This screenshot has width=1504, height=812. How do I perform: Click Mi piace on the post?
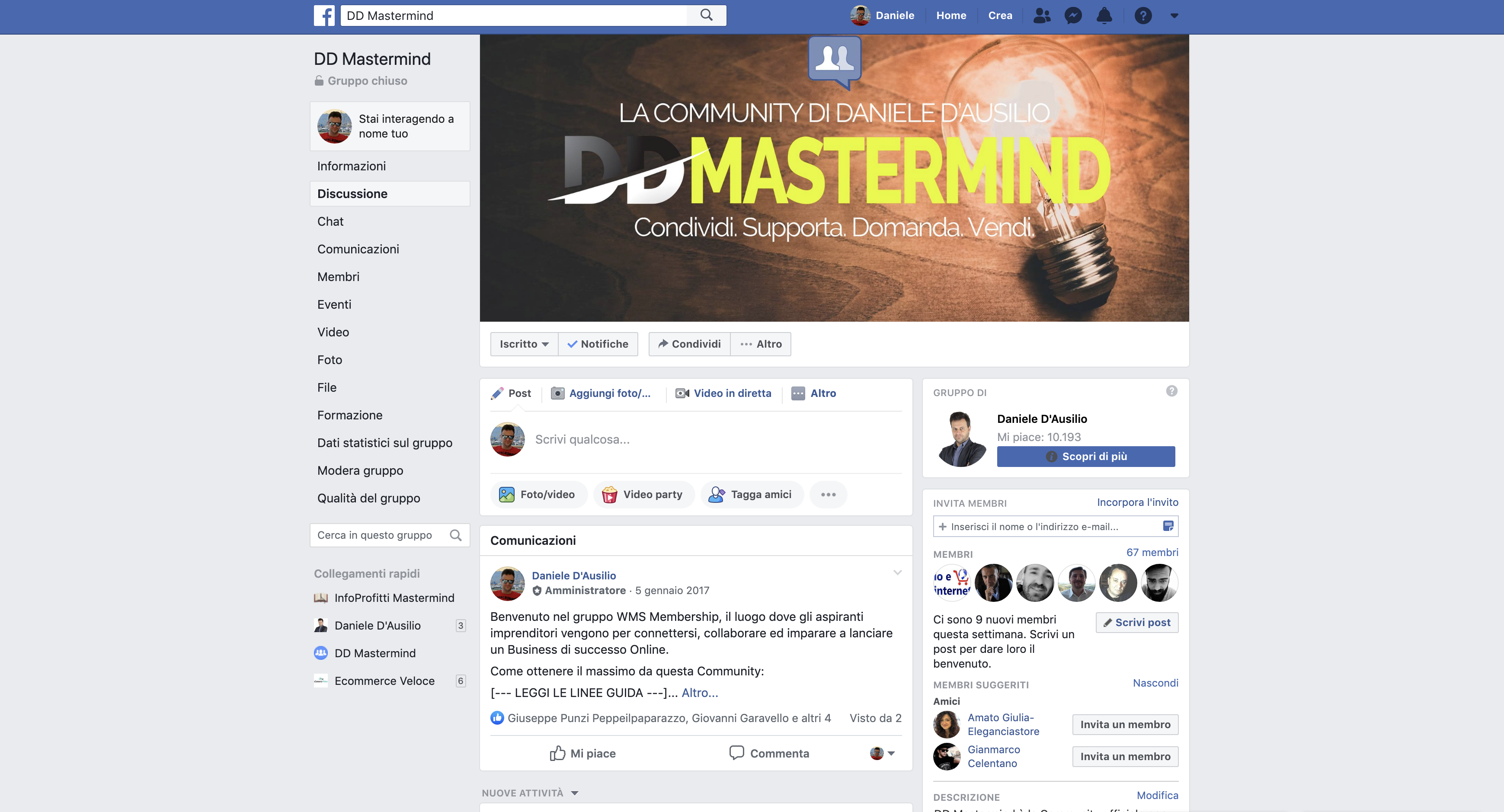[582, 754]
